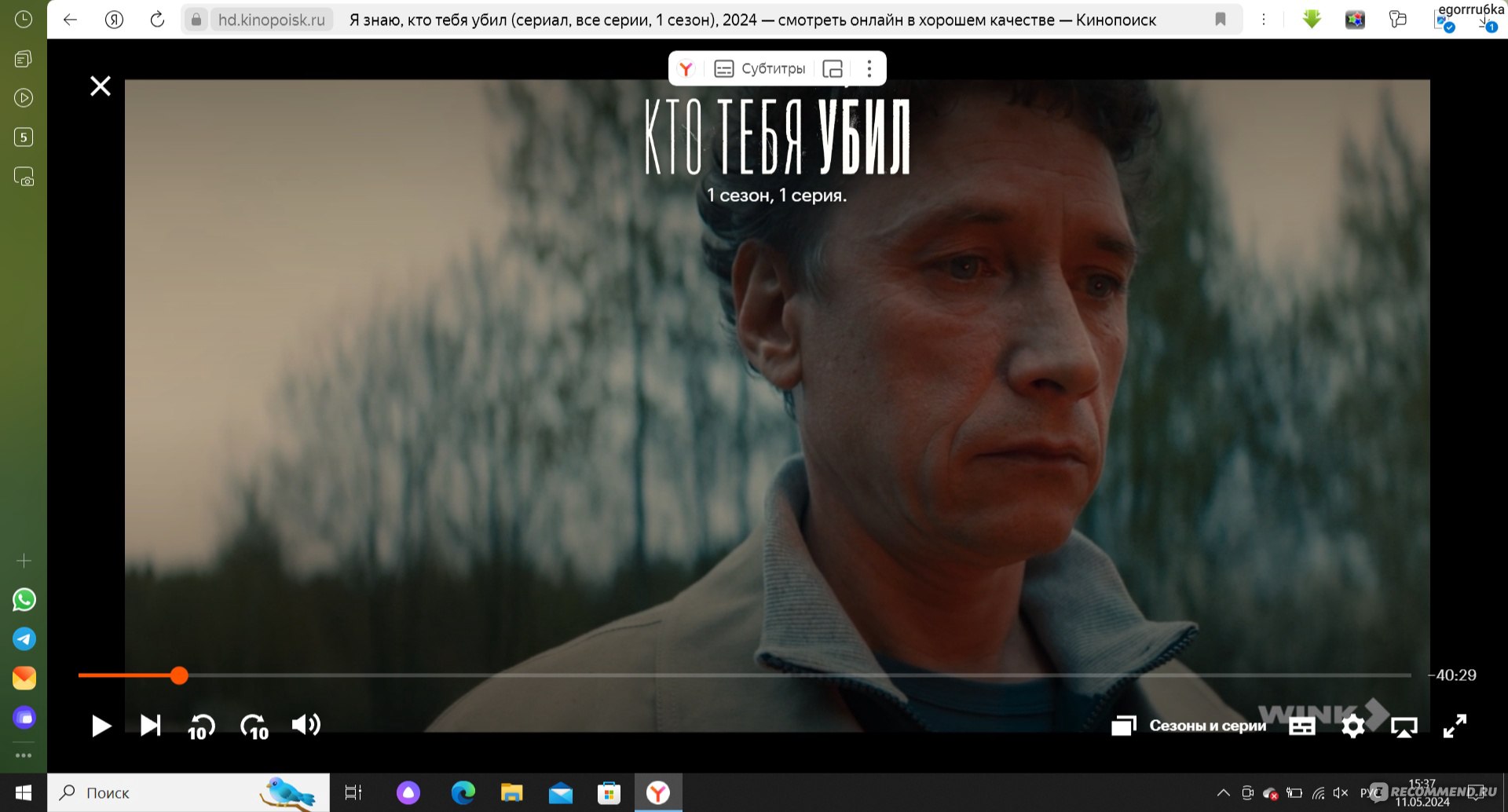Go back to the previous page
1508x812 pixels.
(x=71, y=20)
